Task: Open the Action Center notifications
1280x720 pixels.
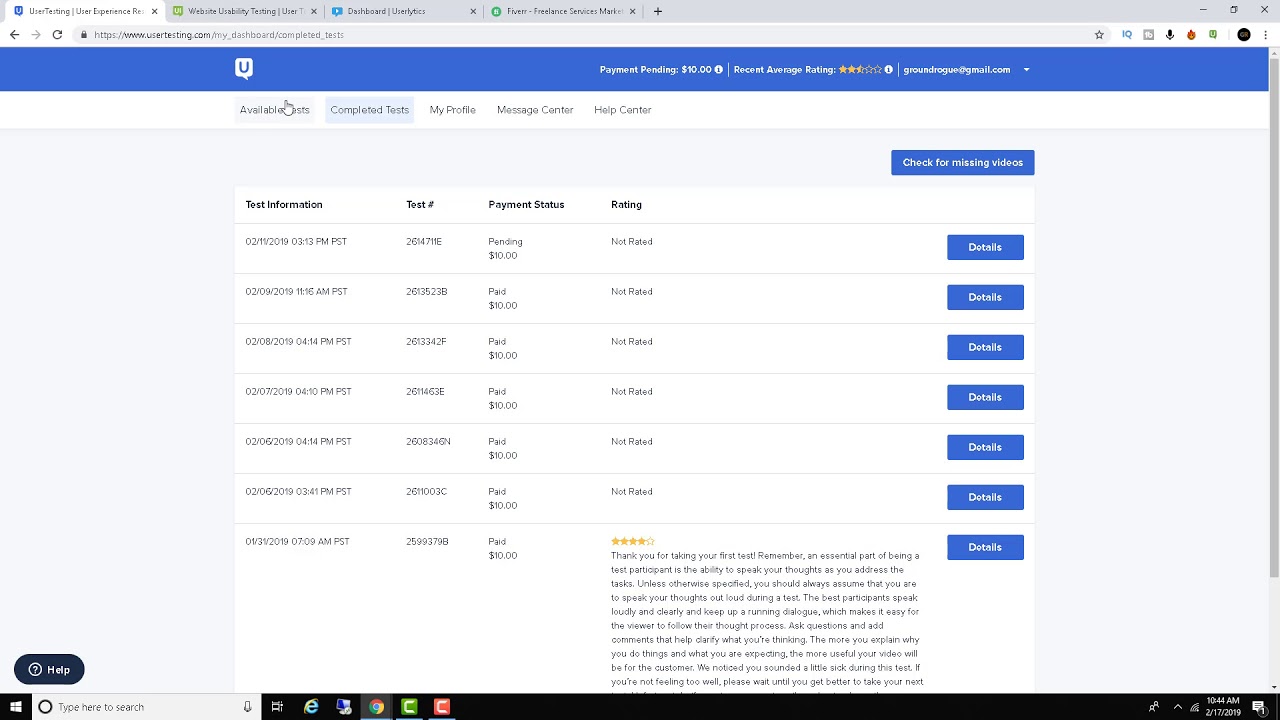Action: pyautogui.click(x=1259, y=707)
